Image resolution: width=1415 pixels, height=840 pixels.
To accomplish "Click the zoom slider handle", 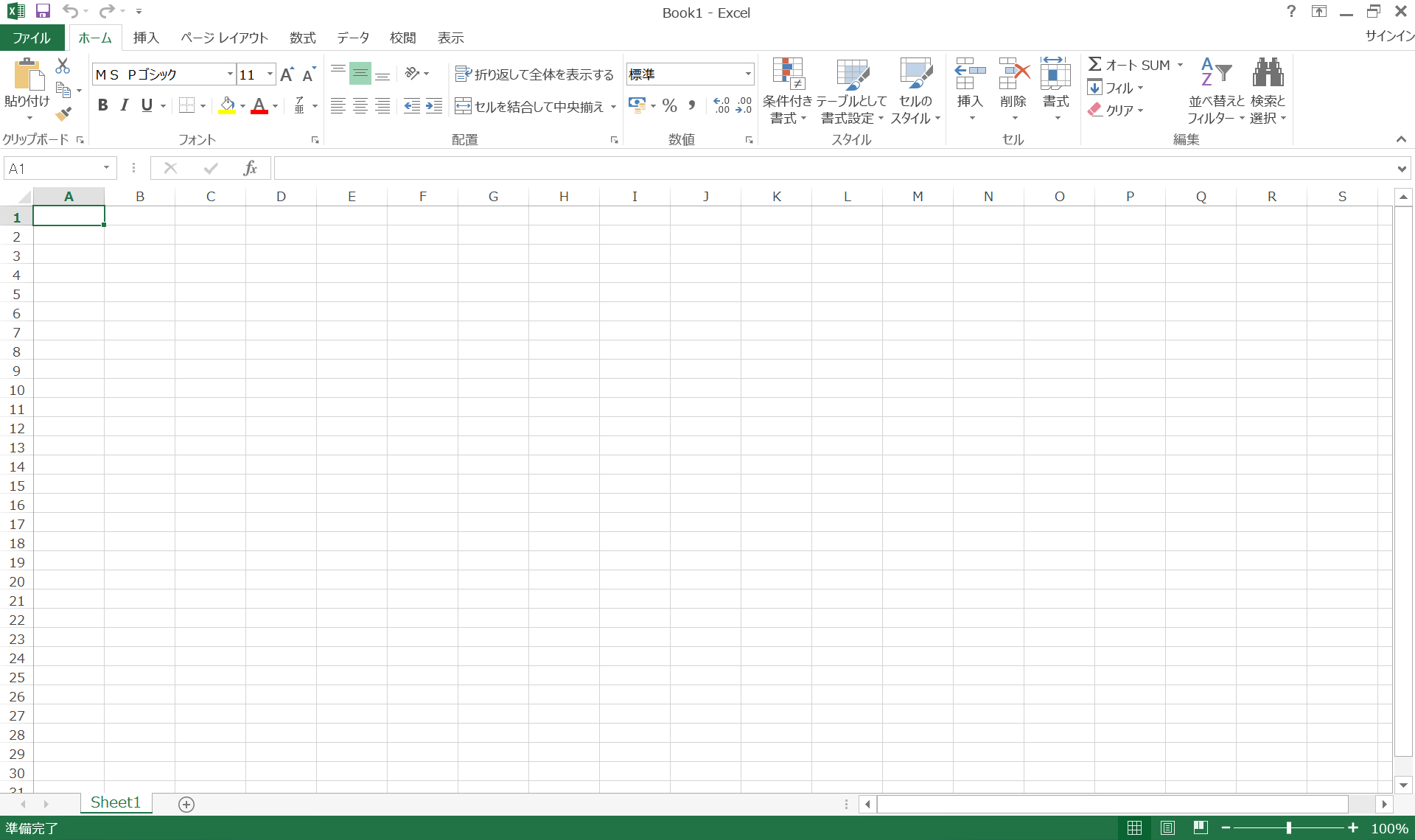I will pos(1288,828).
